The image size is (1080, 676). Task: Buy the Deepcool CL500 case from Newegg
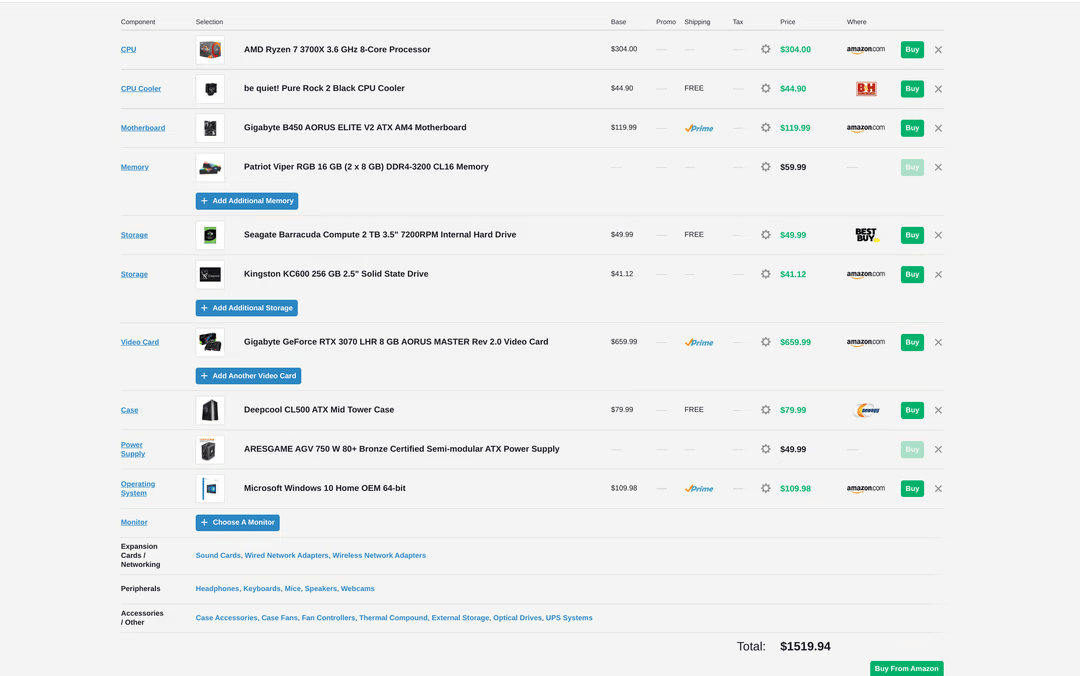912,410
